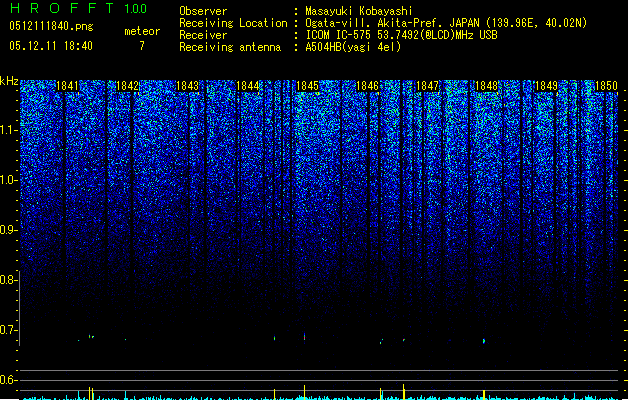This screenshot has height=400, width=629.
Task: Click the 0.6 frequency axis label
Action: (x=8, y=380)
